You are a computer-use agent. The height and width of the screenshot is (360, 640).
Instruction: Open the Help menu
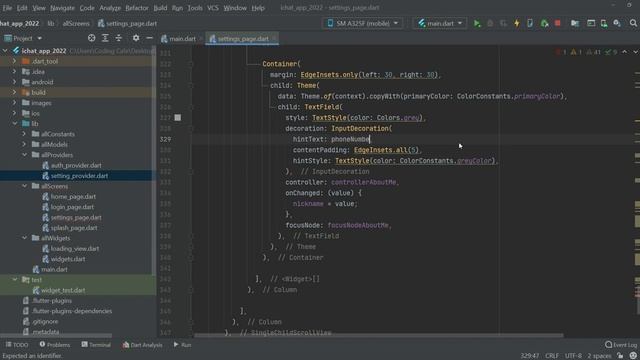258,8
